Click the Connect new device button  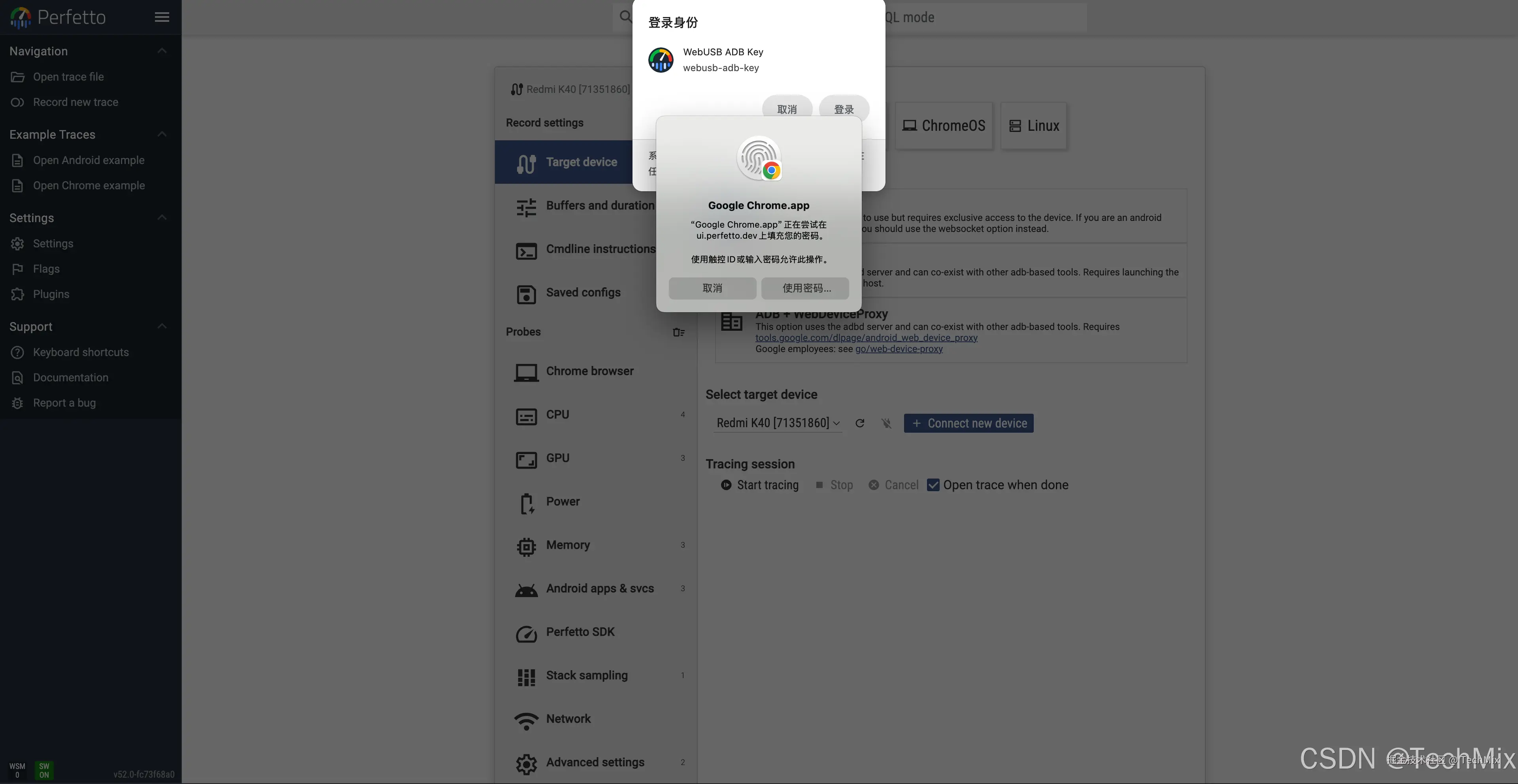968,423
